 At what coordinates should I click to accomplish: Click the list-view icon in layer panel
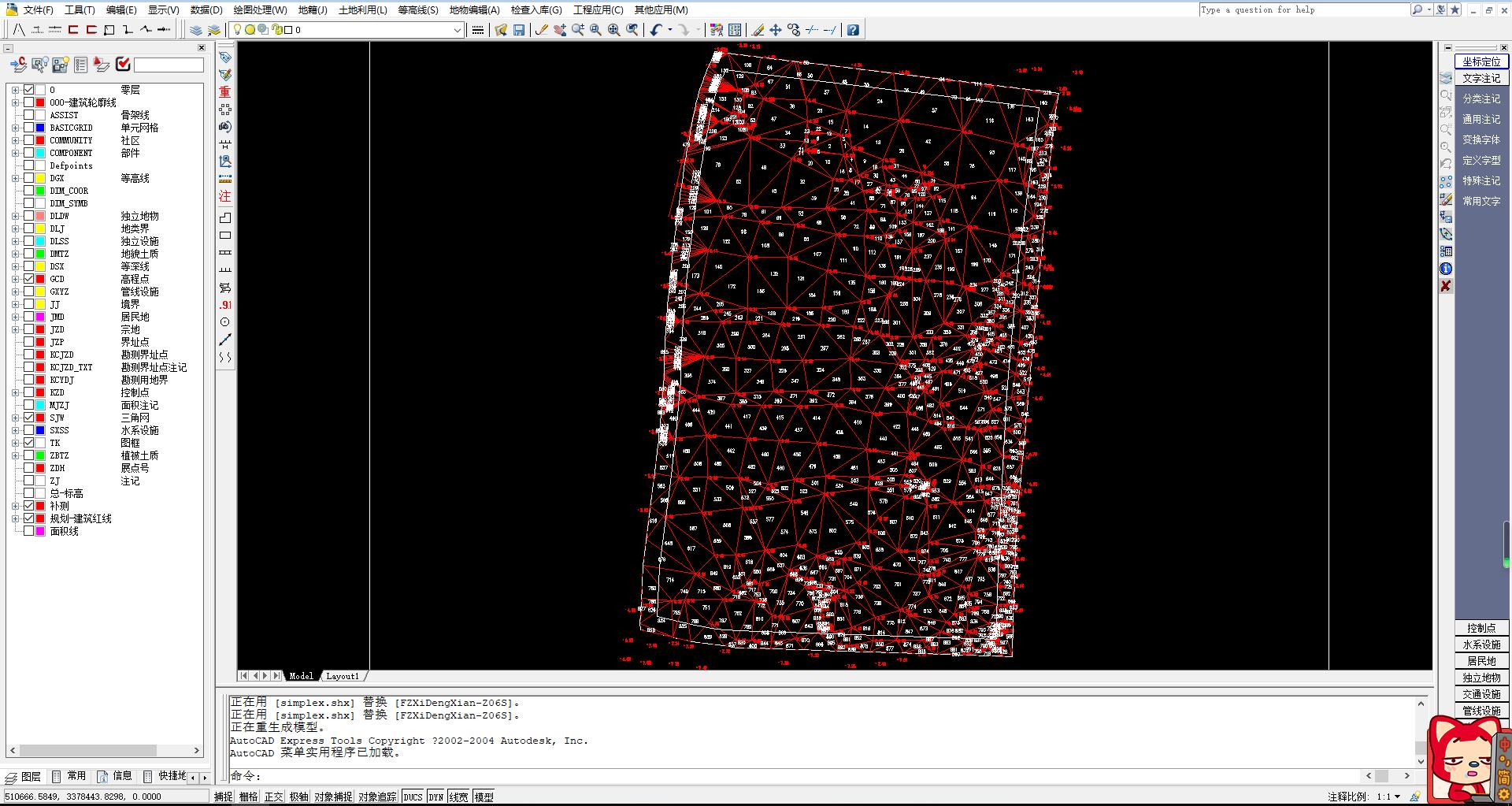(81, 65)
